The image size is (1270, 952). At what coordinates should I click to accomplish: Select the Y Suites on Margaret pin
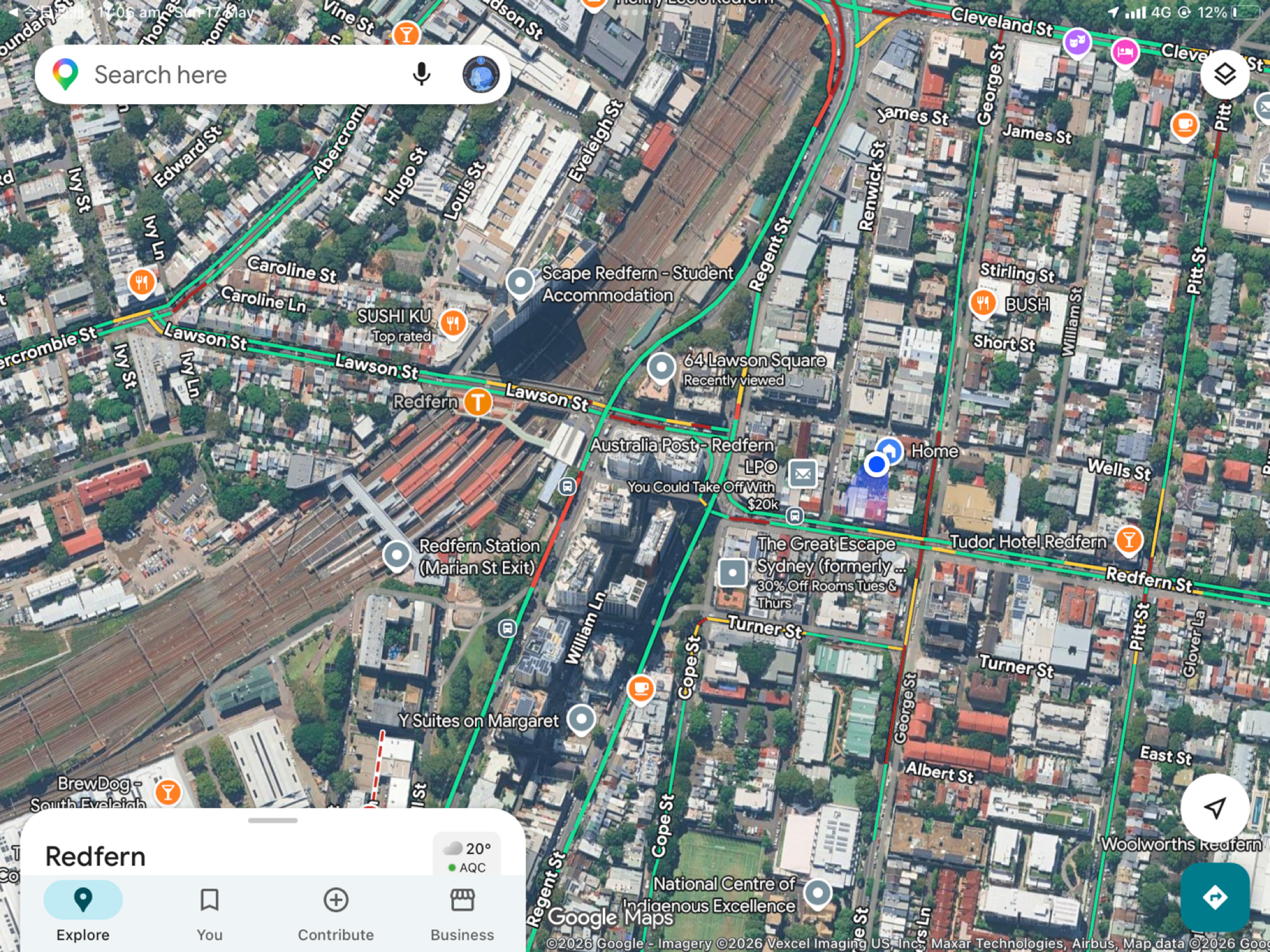click(581, 719)
